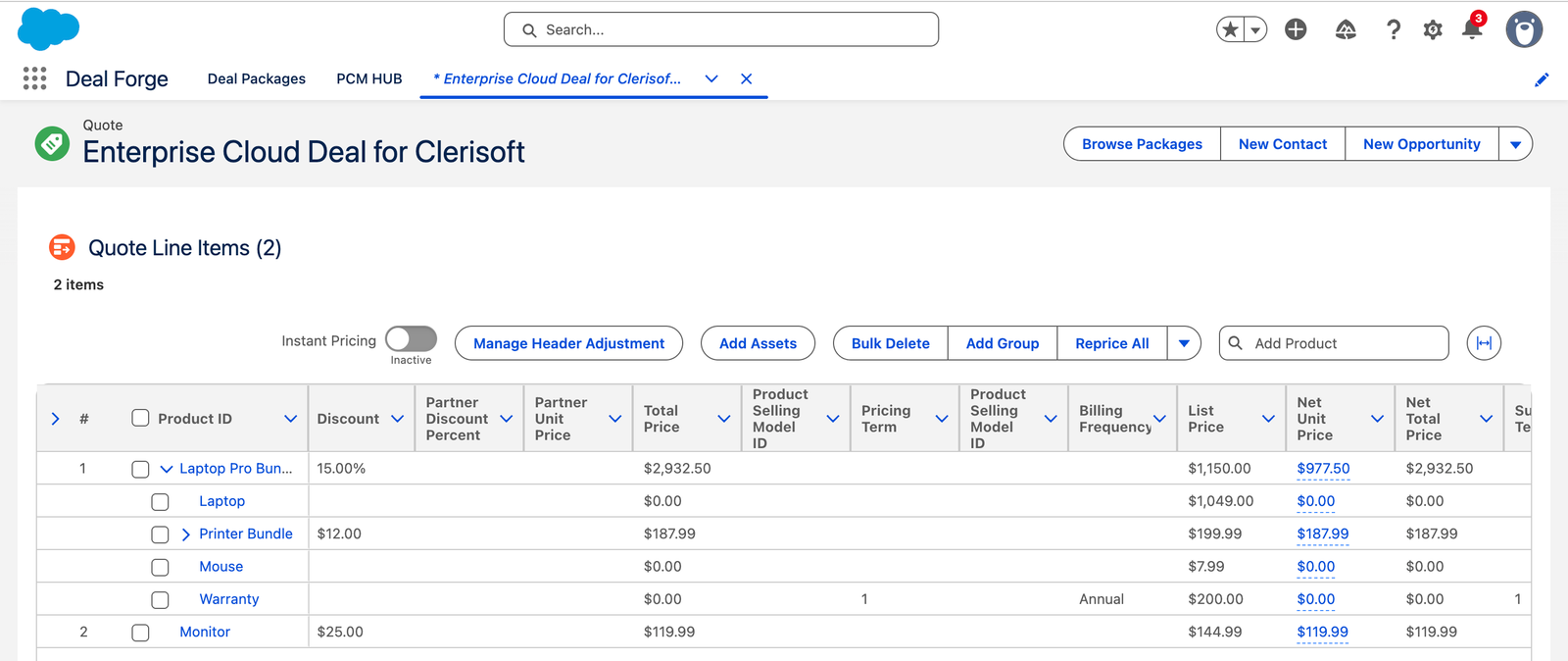Click the New Opportunity button
This screenshot has height=661, width=1568.
coord(1422,144)
